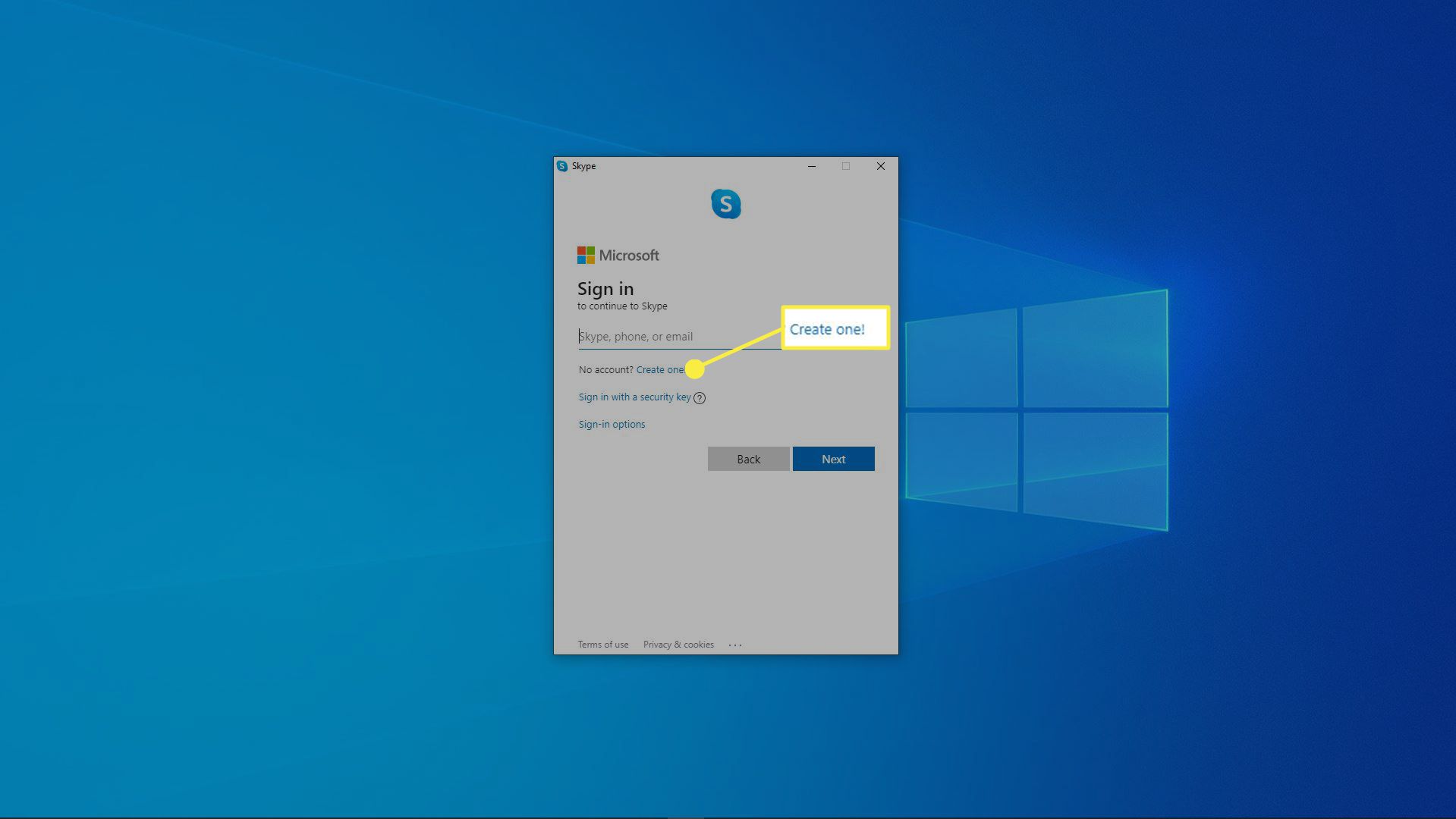Viewport: 1456px width, 819px height.
Task: Click the Windows logo on desktop wallpaper
Action: click(x=1036, y=409)
